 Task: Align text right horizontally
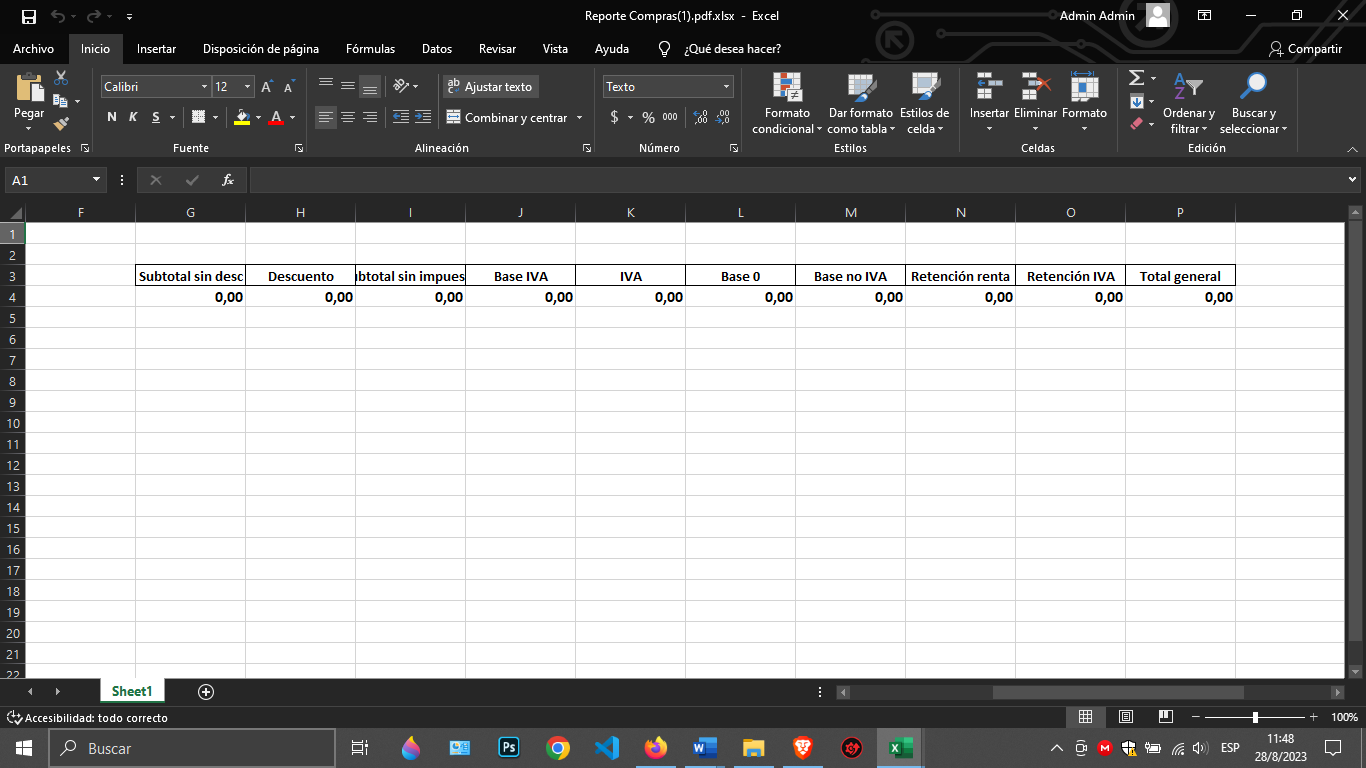[370, 117]
